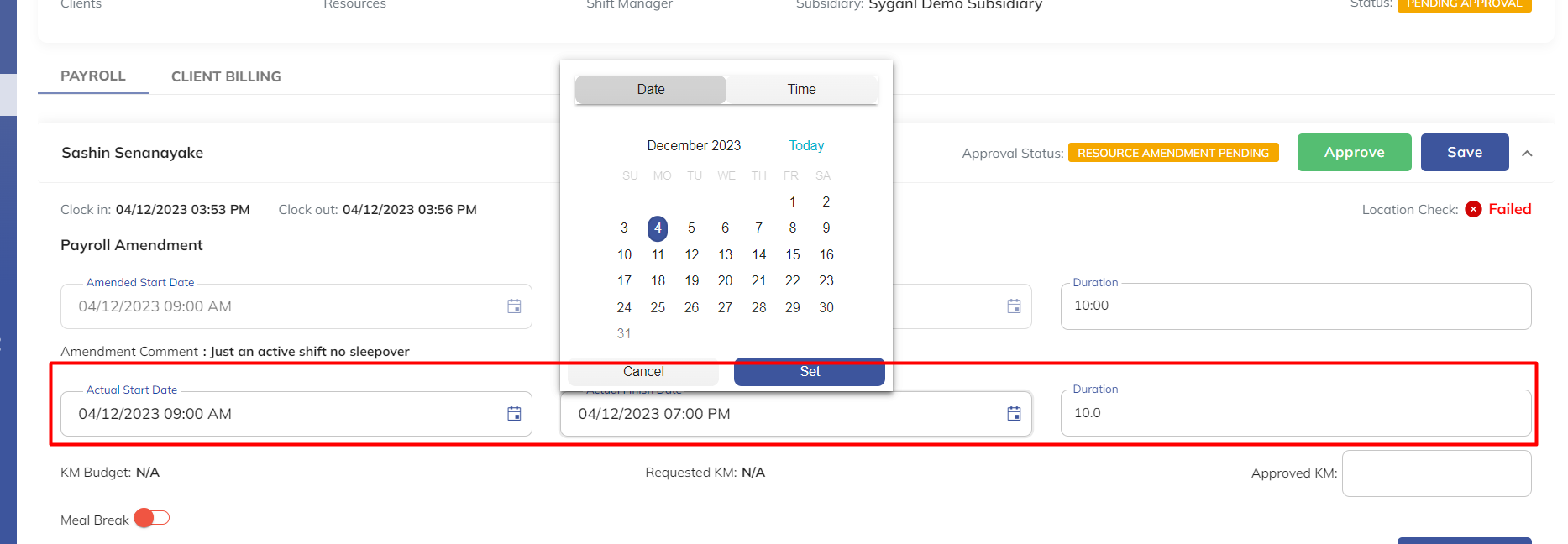Pick December 15 in the calendar
The image size is (1568, 544).
click(792, 254)
